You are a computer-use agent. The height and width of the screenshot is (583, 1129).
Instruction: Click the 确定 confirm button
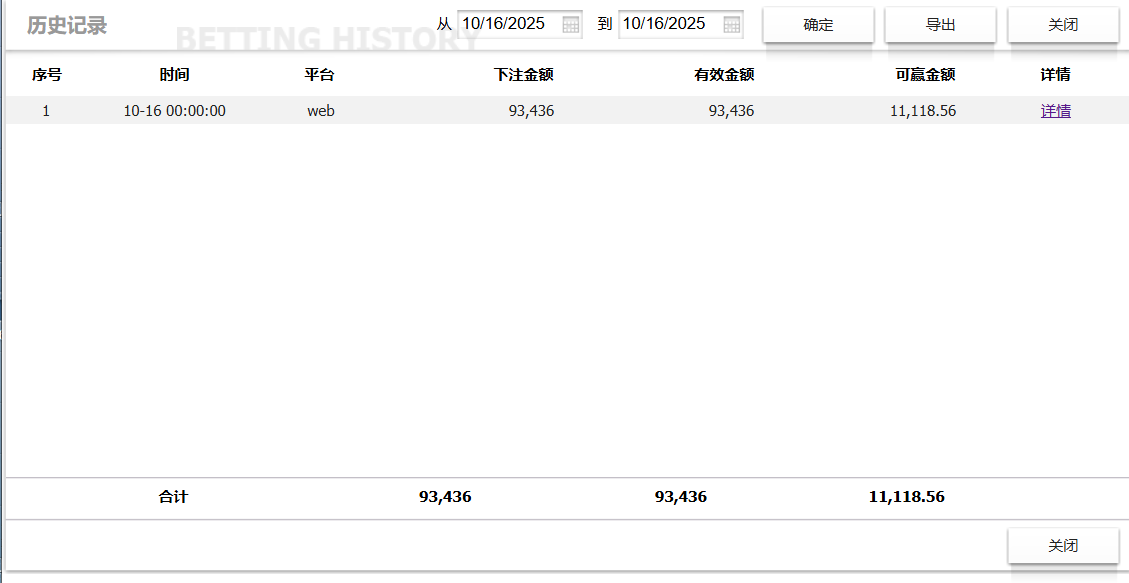818,24
